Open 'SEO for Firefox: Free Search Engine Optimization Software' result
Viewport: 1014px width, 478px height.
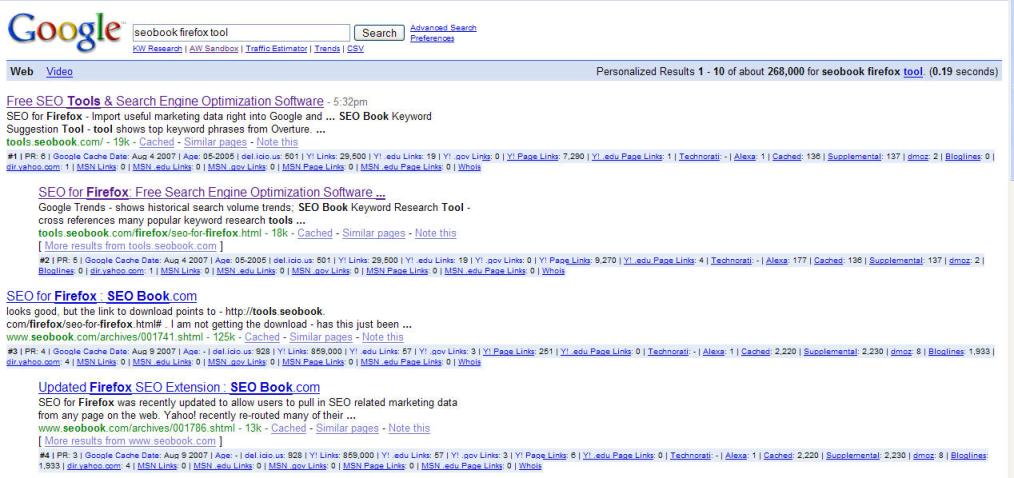(212, 193)
